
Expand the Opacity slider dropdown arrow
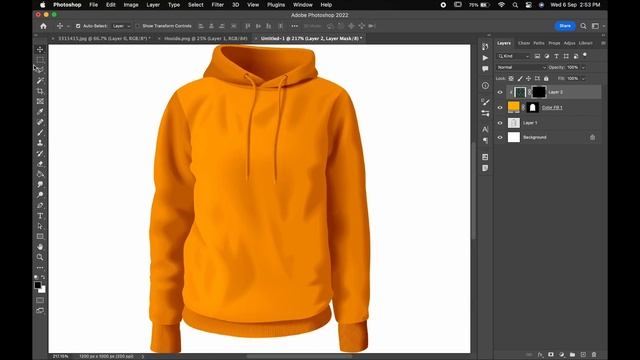[x=583, y=67]
